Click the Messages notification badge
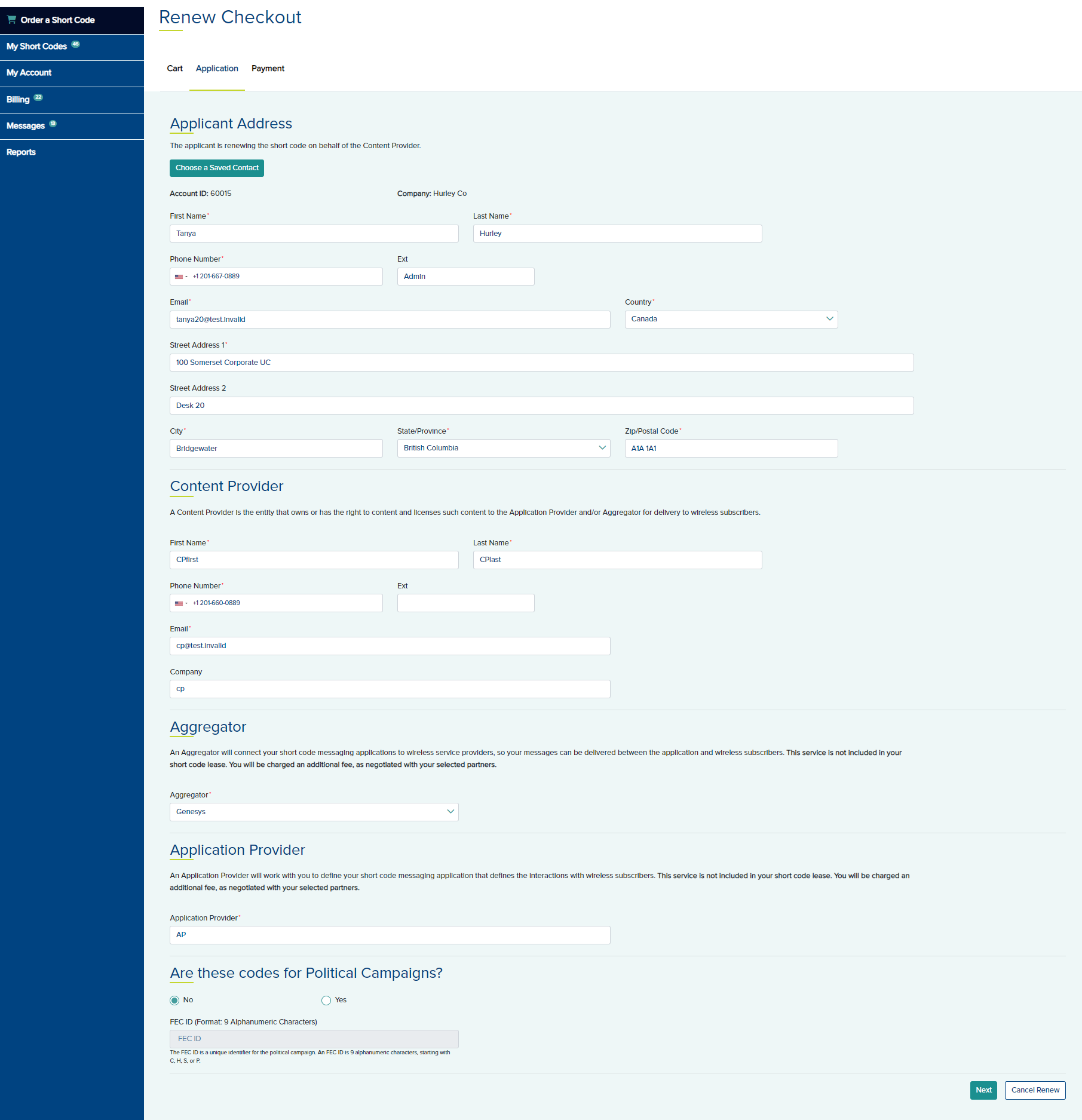Viewport: 1082px width, 1120px height. coord(53,124)
